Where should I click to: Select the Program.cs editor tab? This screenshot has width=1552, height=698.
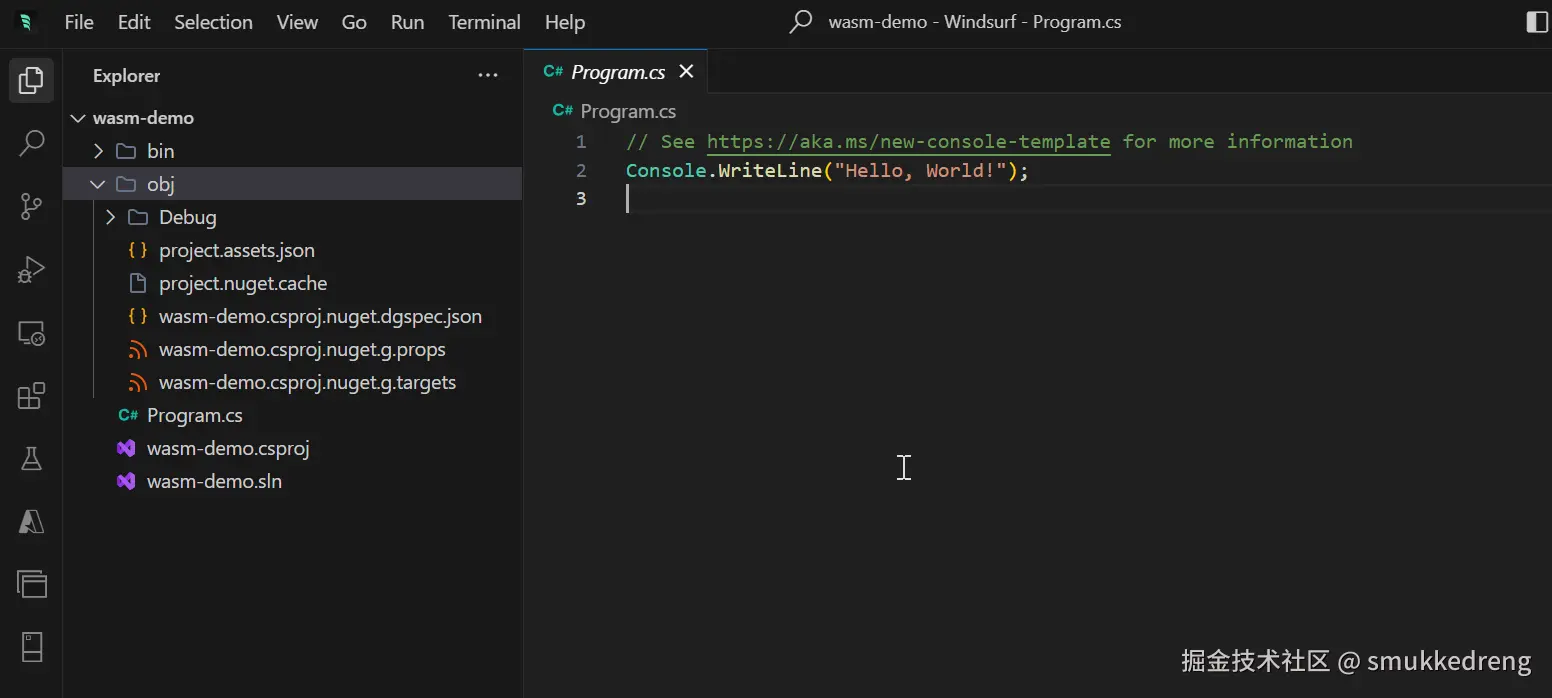(x=616, y=71)
